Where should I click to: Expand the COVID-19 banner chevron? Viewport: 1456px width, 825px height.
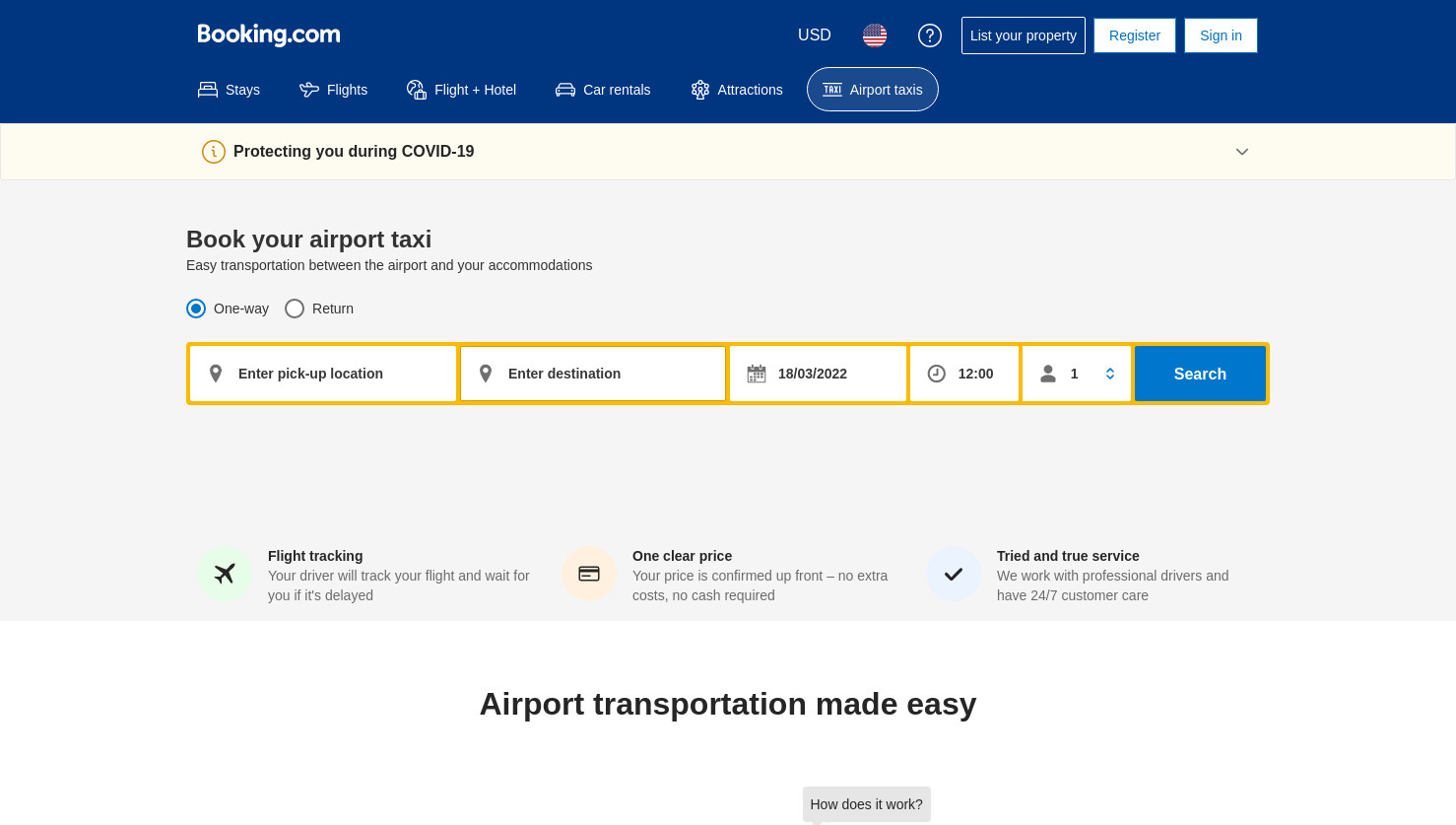[1242, 152]
